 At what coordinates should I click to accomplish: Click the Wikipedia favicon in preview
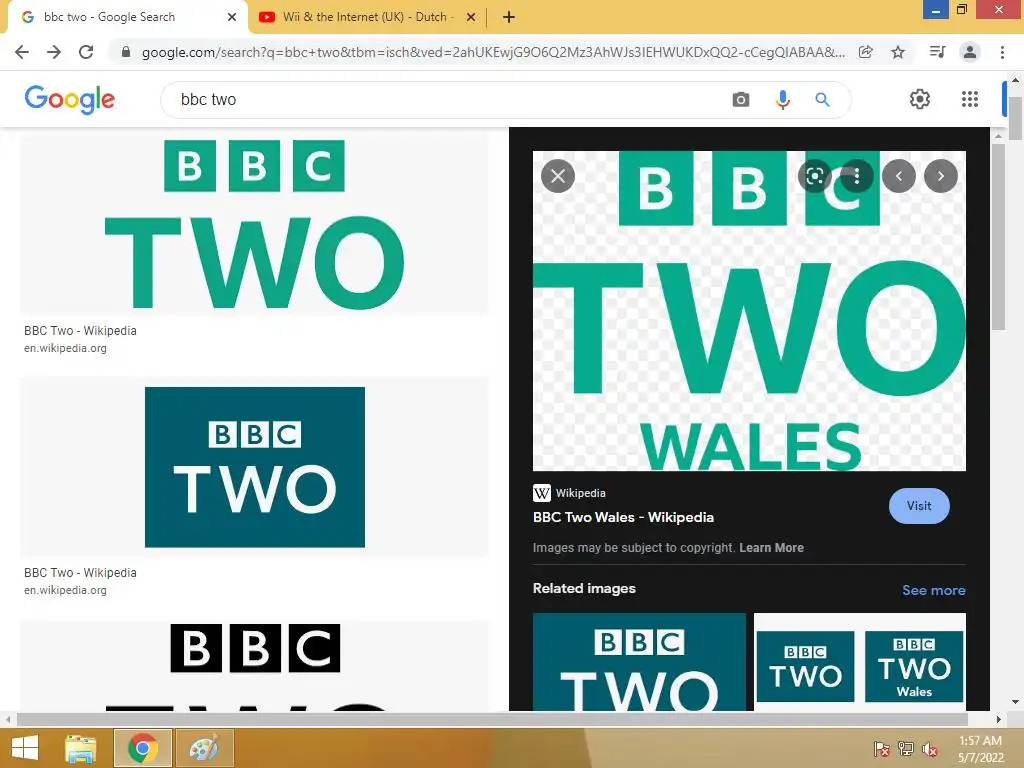pos(541,493)
